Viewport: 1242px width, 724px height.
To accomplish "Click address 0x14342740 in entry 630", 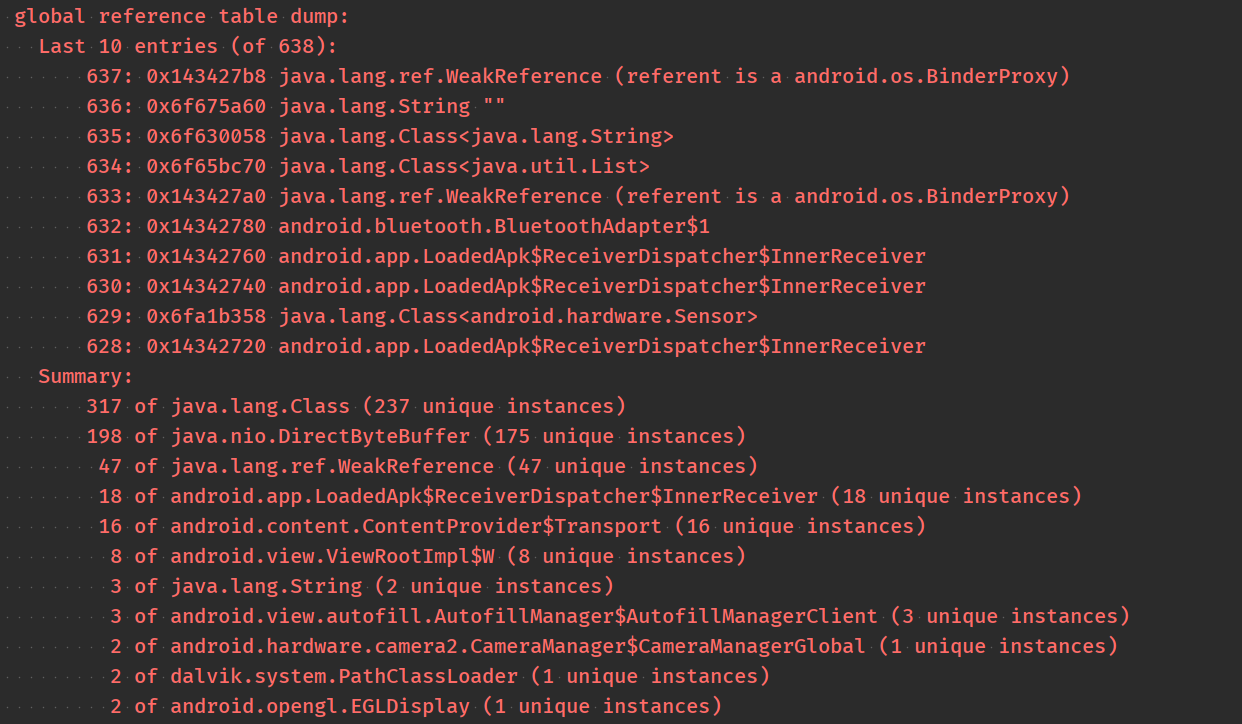I will tap(206, 286).
